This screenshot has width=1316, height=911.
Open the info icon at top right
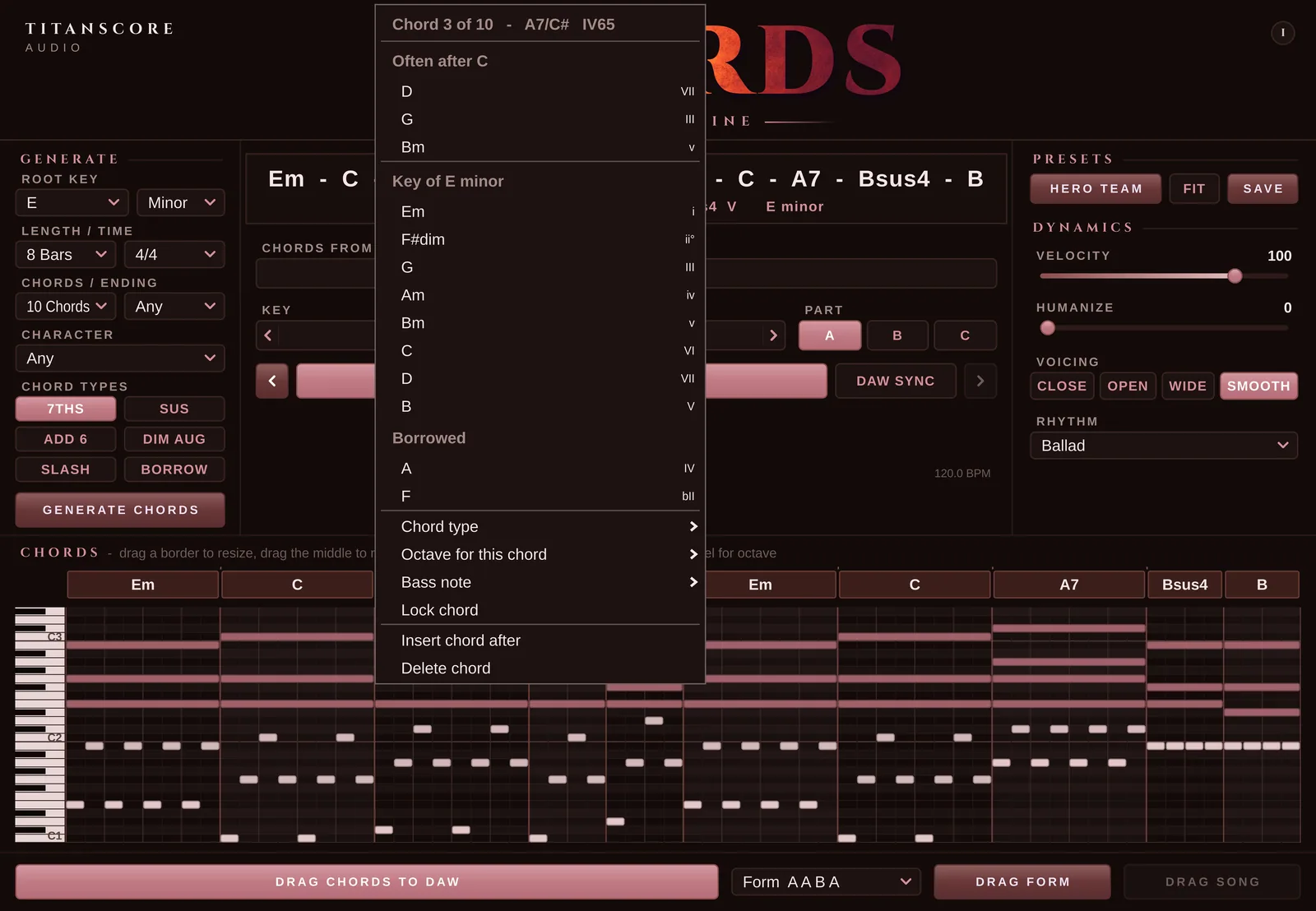(1282, 33)
